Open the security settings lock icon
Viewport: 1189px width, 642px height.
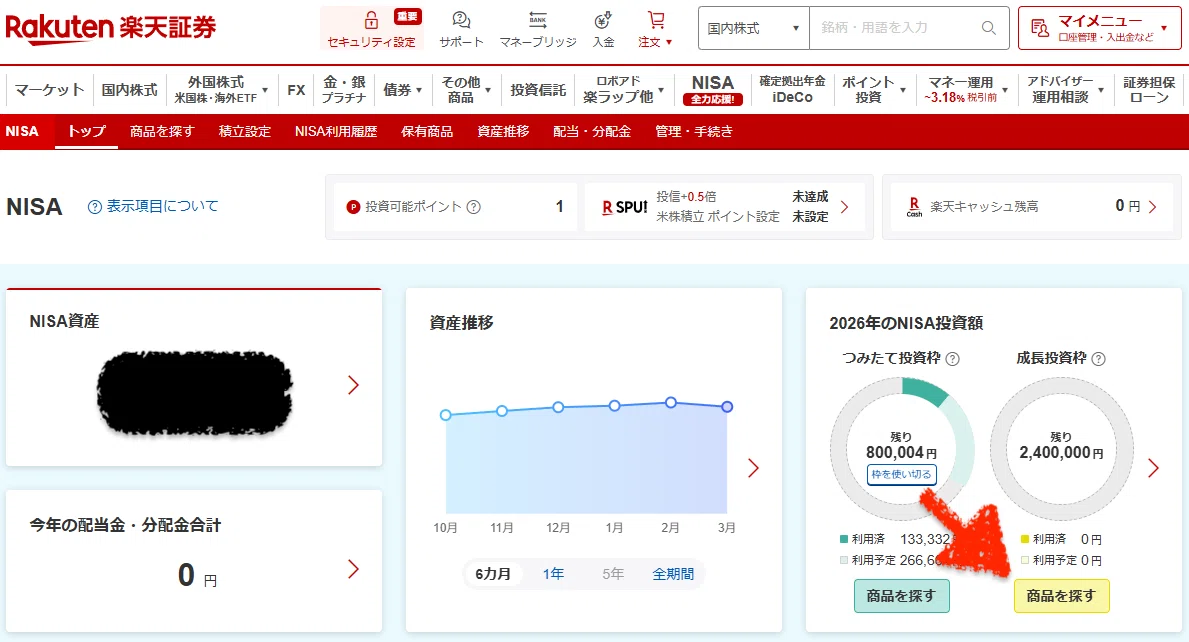tap(371, 20)
